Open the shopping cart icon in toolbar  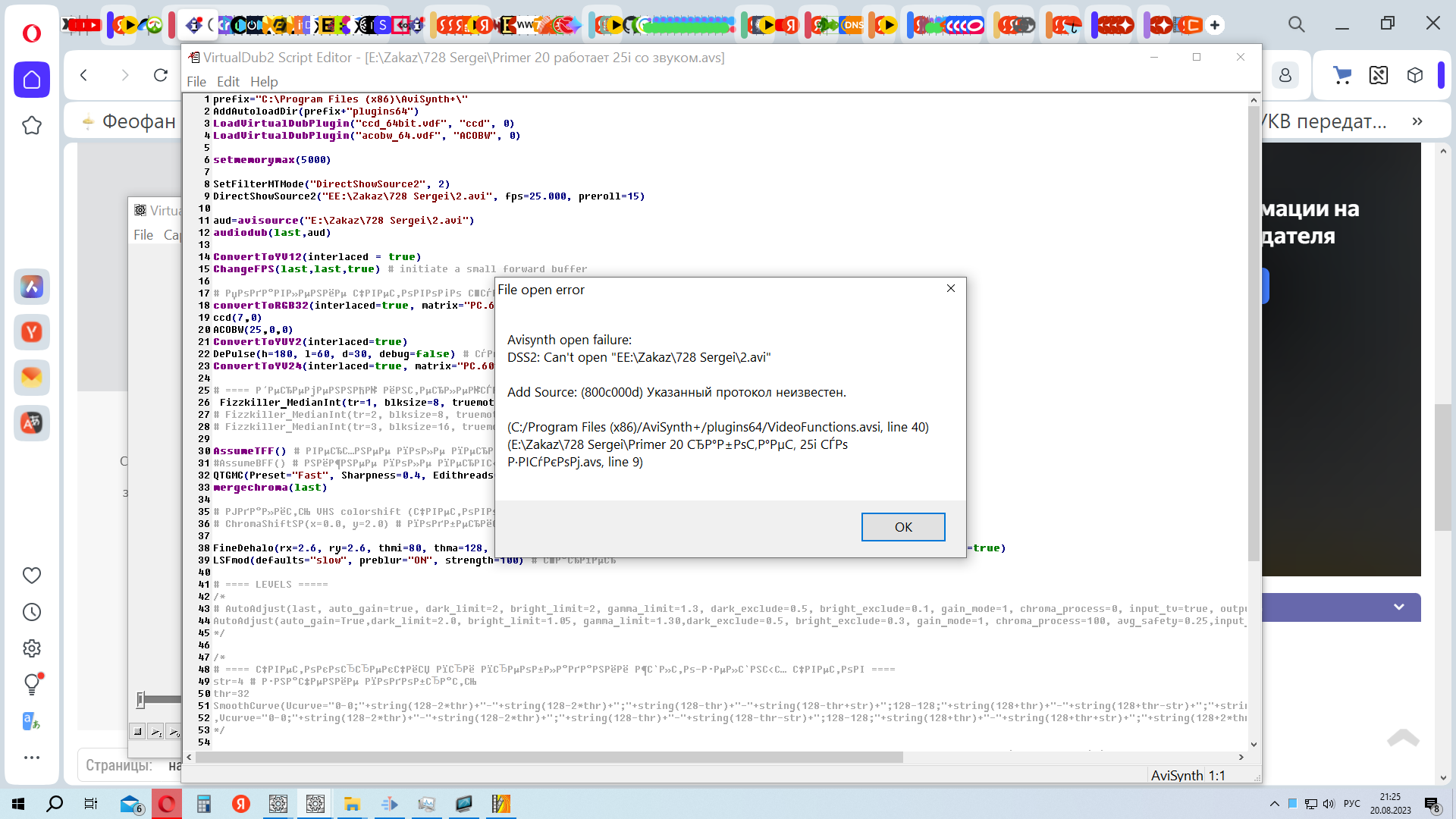coord(1342,75)
